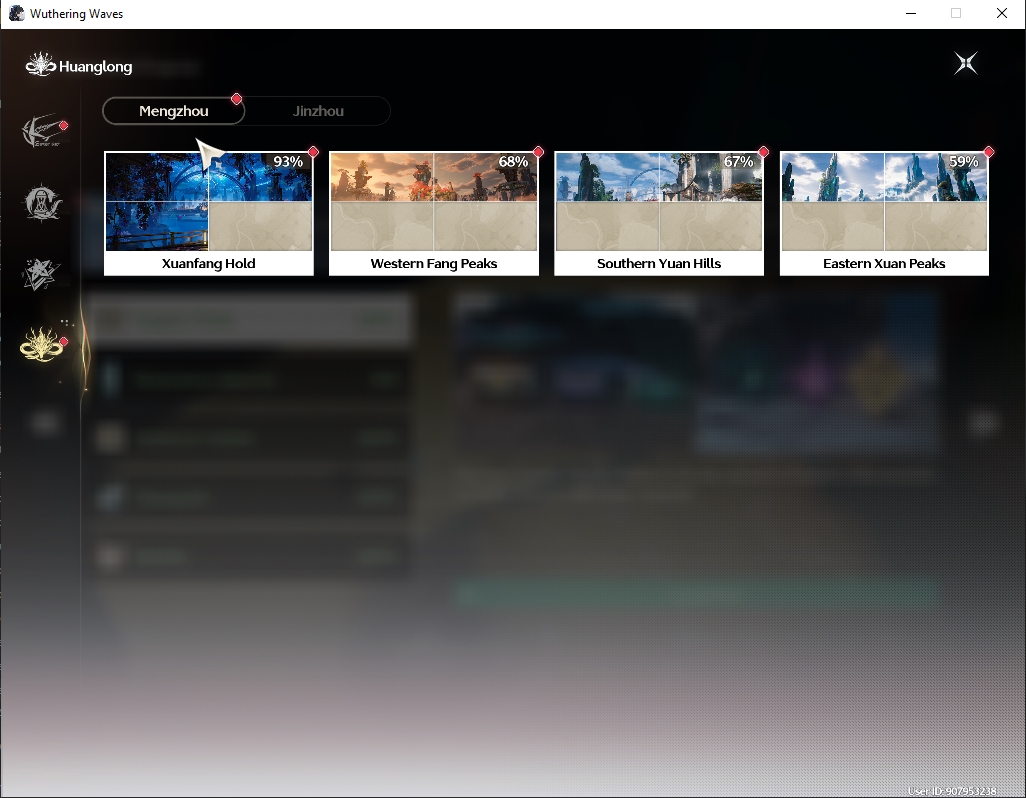
Task: Switch to the Mengzhou tab
Action: [x=173, y=111]
